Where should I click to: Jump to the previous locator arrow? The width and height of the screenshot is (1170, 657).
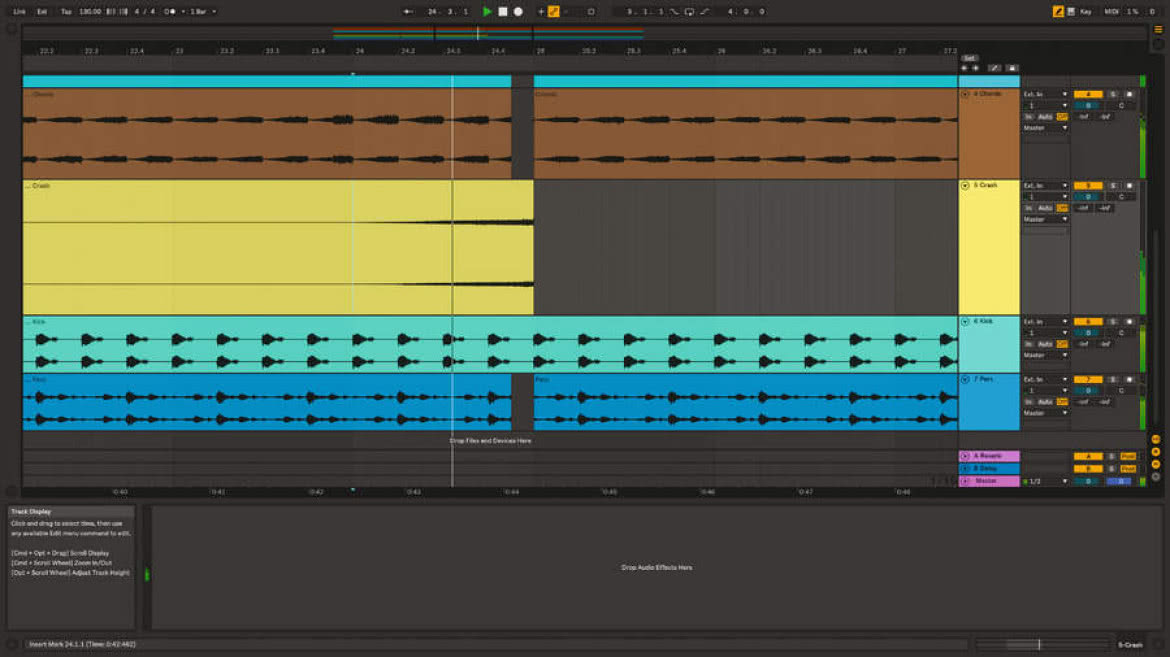(964, 68)
